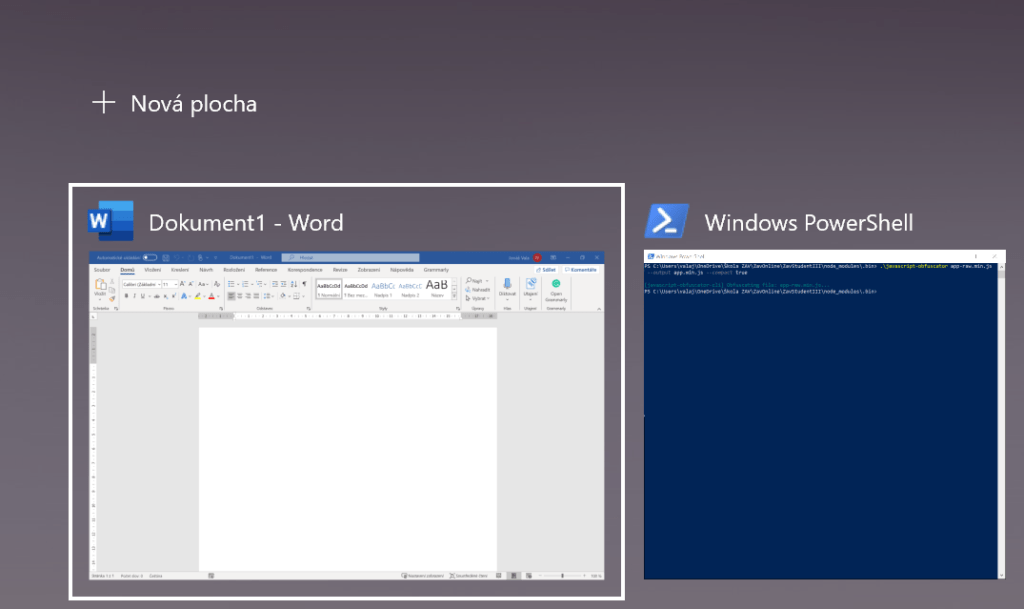Toggle the Automatické ukládání switch
Screen dimensions: 1024x609
150,257
